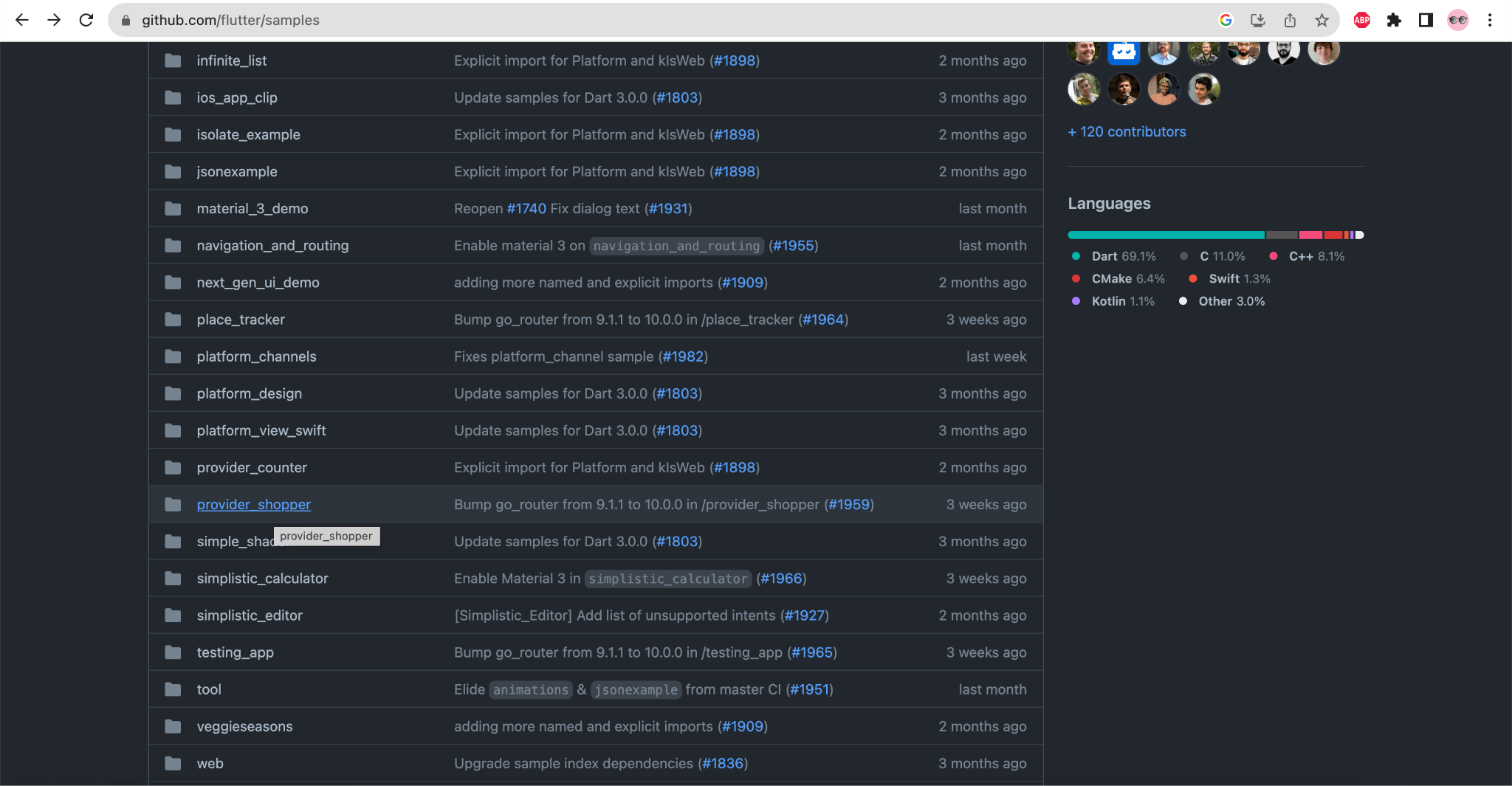1512x786 pixels.
Task: Open pull request #1982 link
Action: click(683, 356)
